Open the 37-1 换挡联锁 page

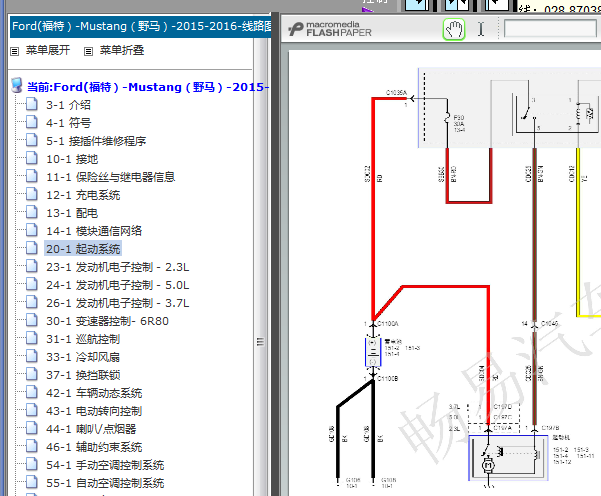click(x=83, y=375)
